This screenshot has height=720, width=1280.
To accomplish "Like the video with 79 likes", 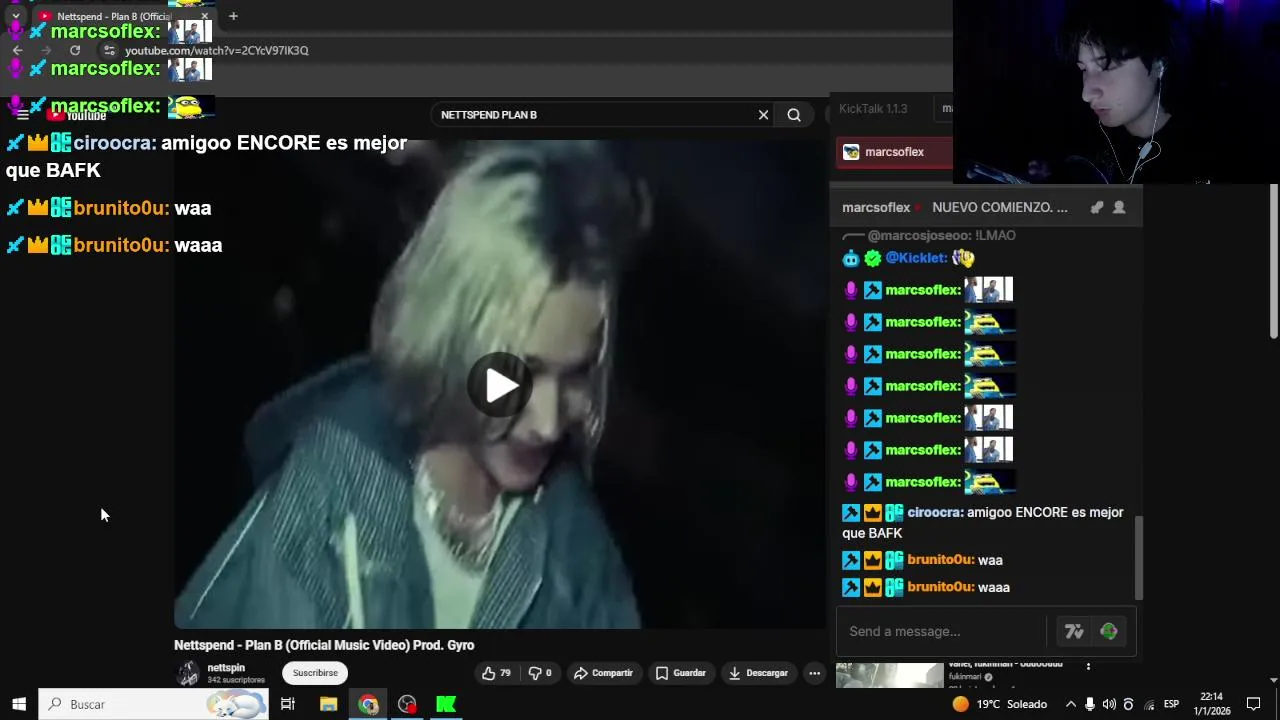I will (x=496, y=673).
